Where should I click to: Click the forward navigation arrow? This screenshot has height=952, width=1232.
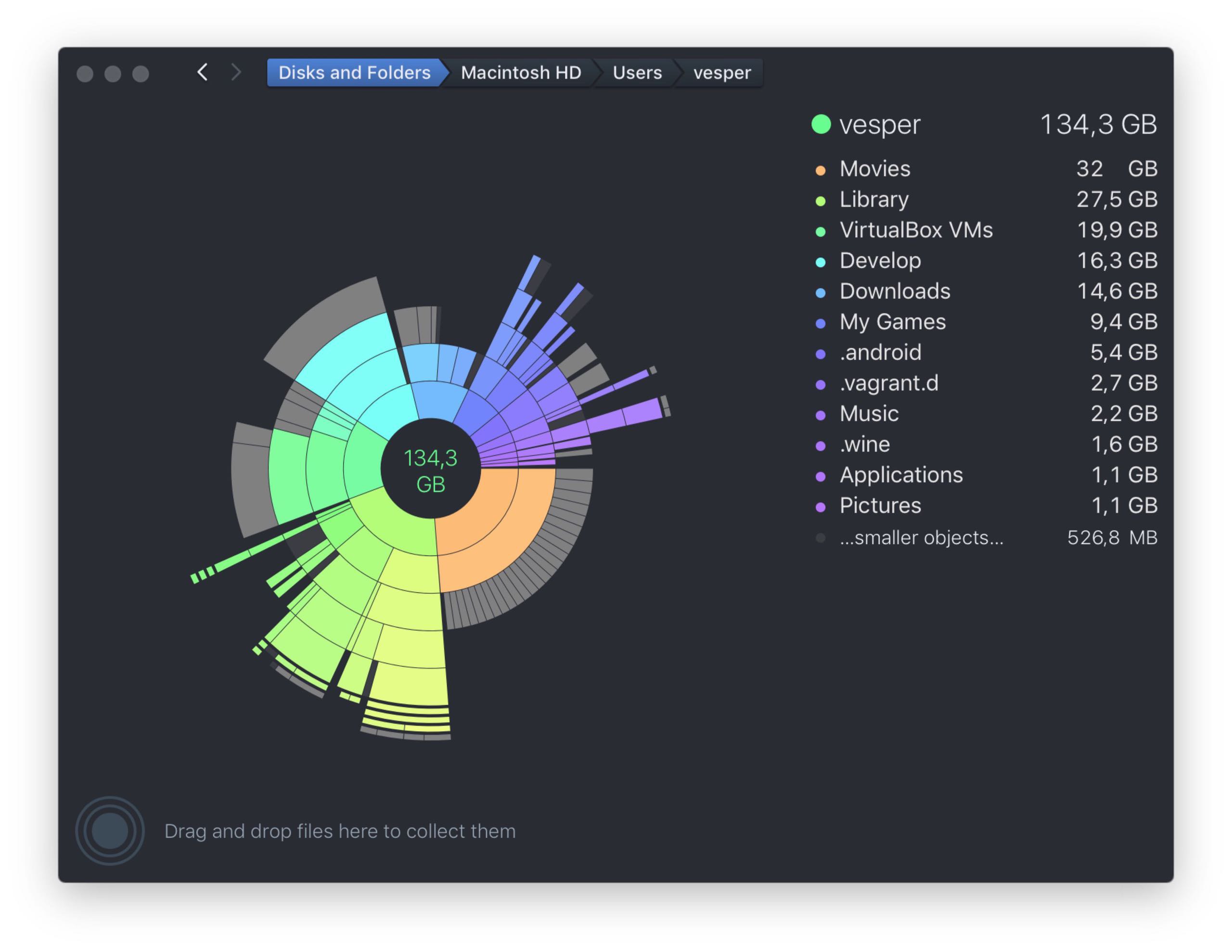tap(236, 72)
